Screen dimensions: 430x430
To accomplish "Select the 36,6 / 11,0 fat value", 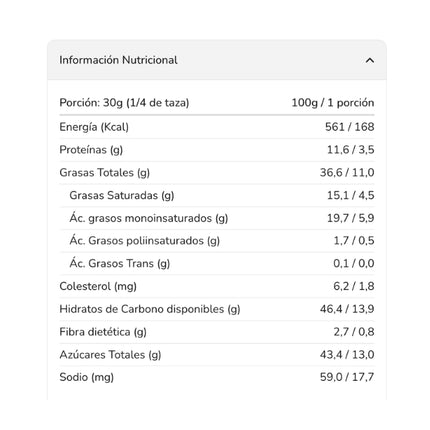I will [347, 173].
